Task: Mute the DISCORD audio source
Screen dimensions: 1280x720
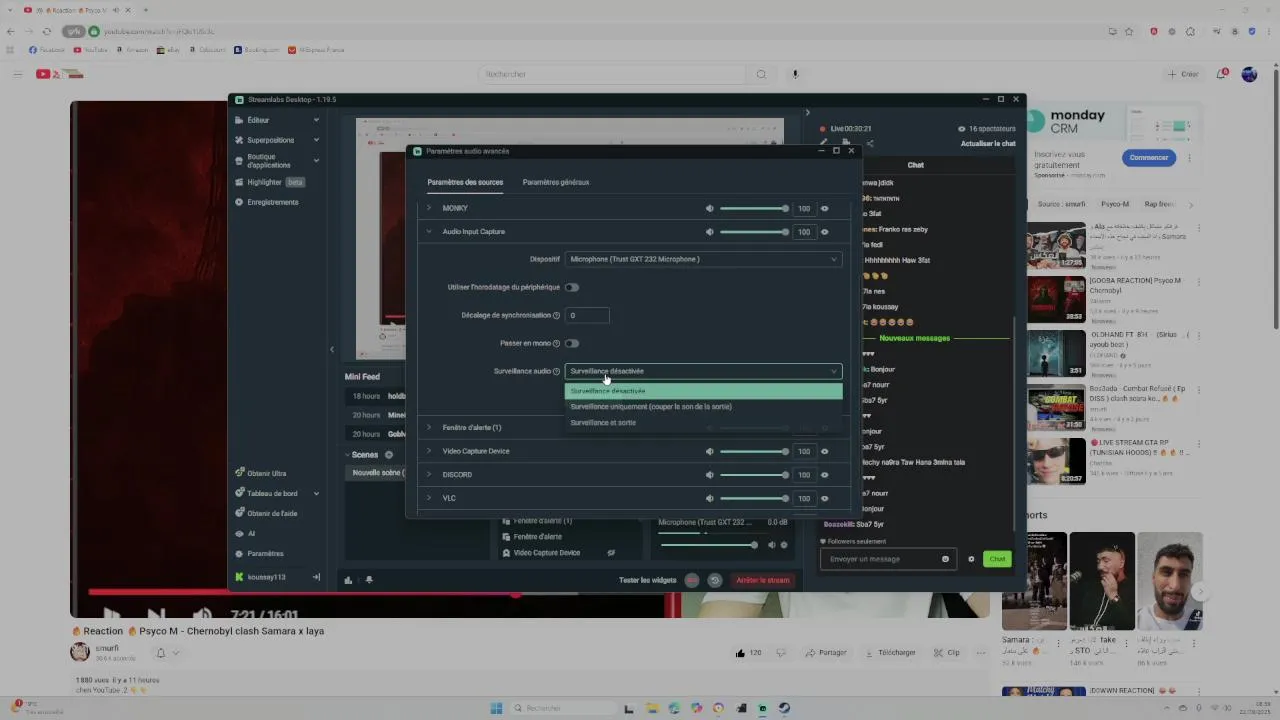Action: tap(710, 475)
